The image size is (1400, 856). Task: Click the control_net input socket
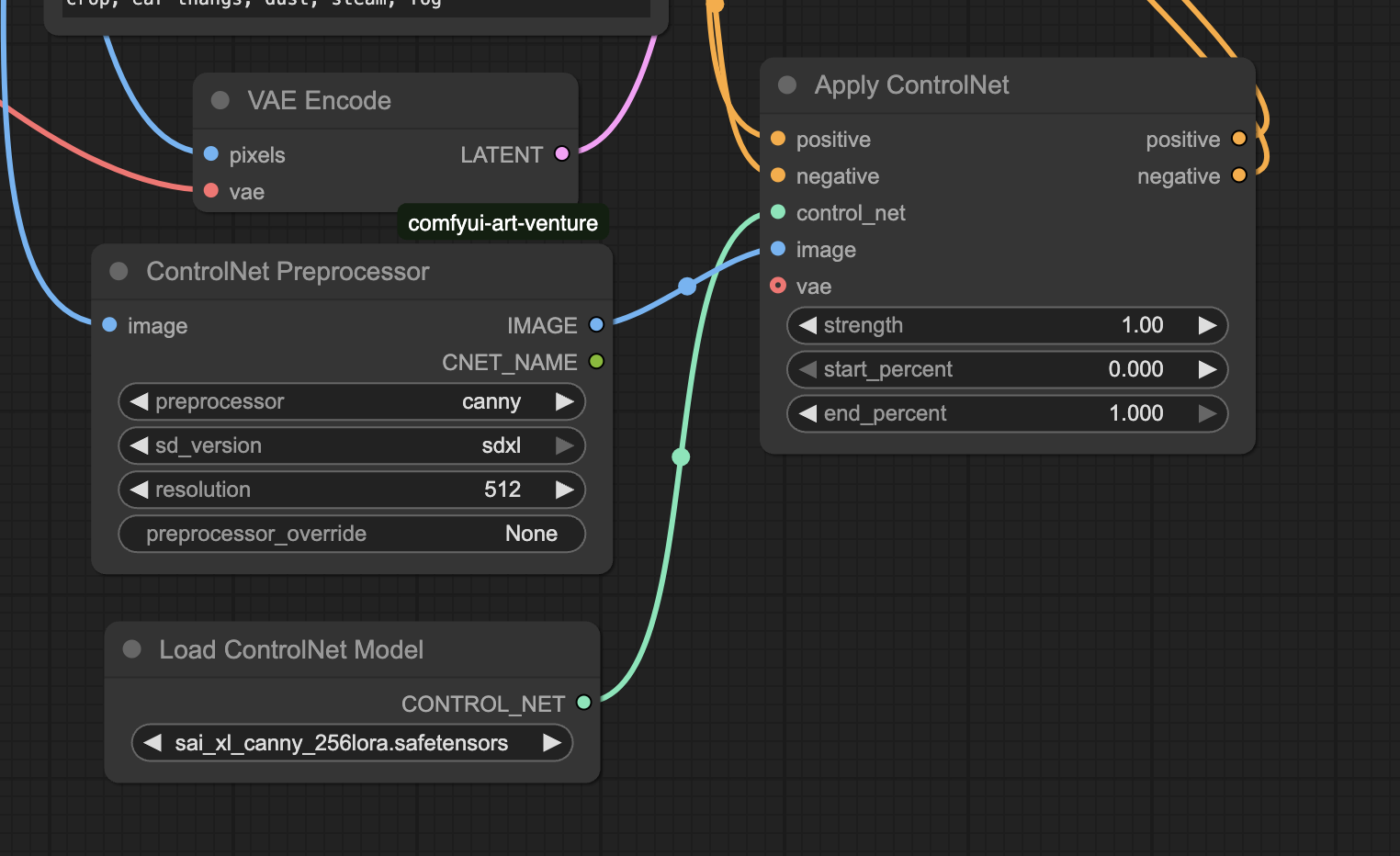click(778, 212)
